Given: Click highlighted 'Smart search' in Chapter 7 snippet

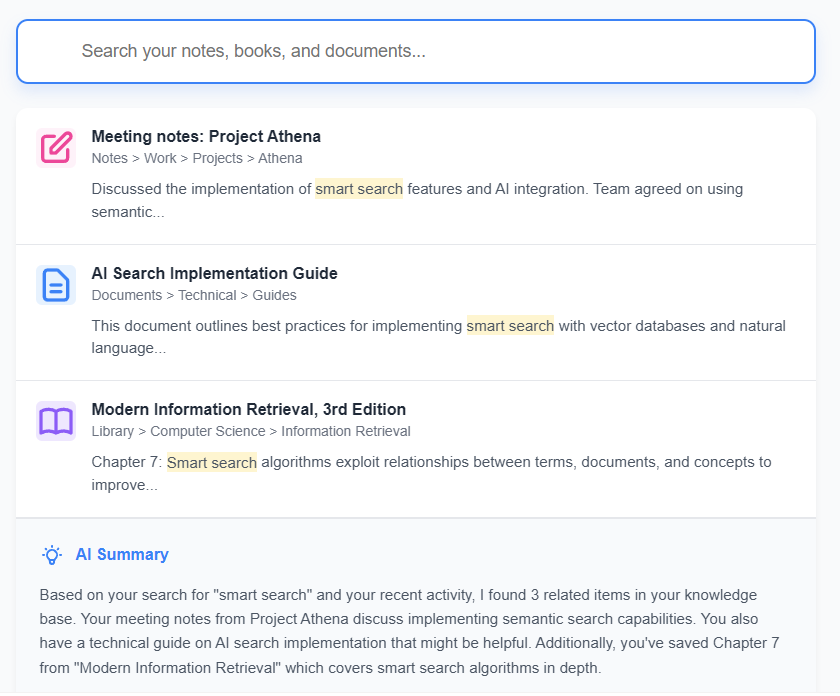Looking at the screenshot, I should pos(212,462).
